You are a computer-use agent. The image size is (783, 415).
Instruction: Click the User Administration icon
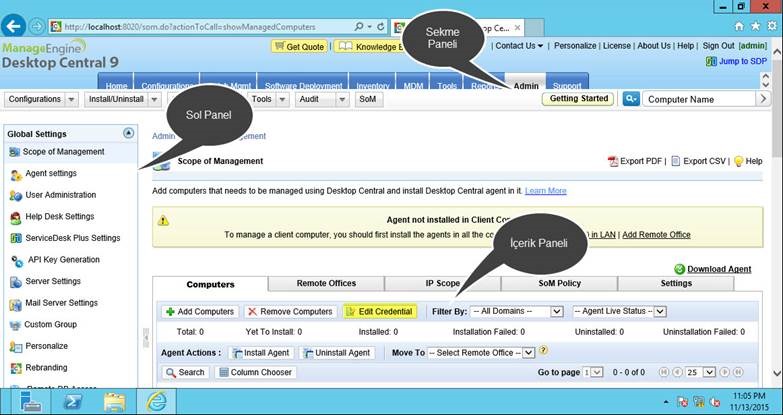16,195
